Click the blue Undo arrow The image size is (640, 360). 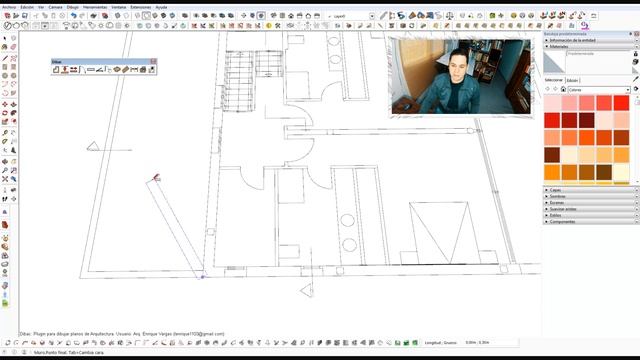point(73,16)
